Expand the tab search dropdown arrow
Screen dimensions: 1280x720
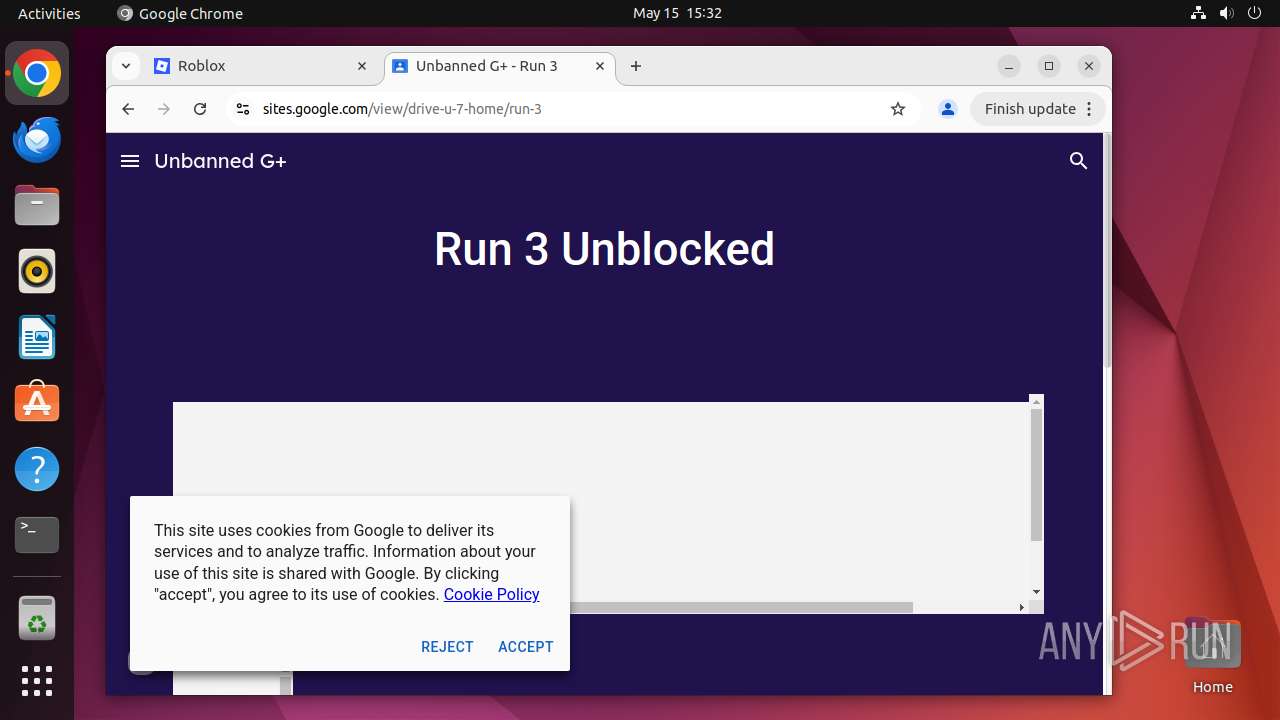tap(126, 66)
